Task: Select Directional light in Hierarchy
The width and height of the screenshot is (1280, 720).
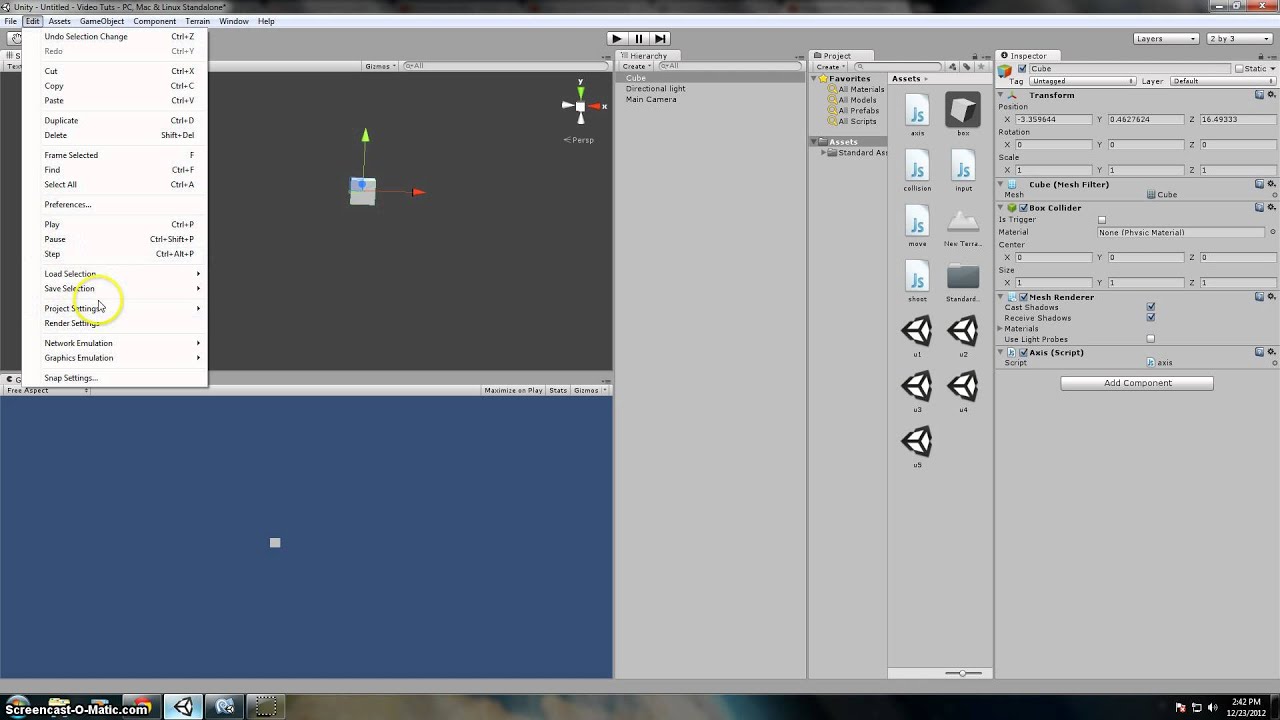Action: 655,89
